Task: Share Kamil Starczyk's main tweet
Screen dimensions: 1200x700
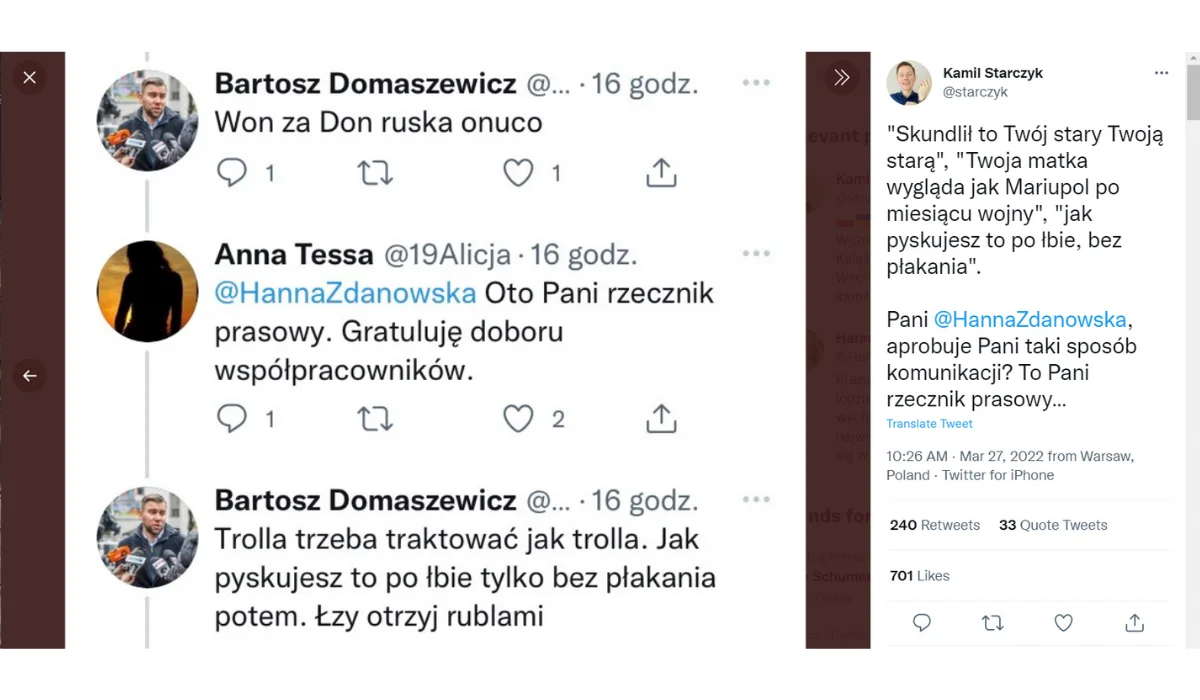Action: click(1134, 623)
